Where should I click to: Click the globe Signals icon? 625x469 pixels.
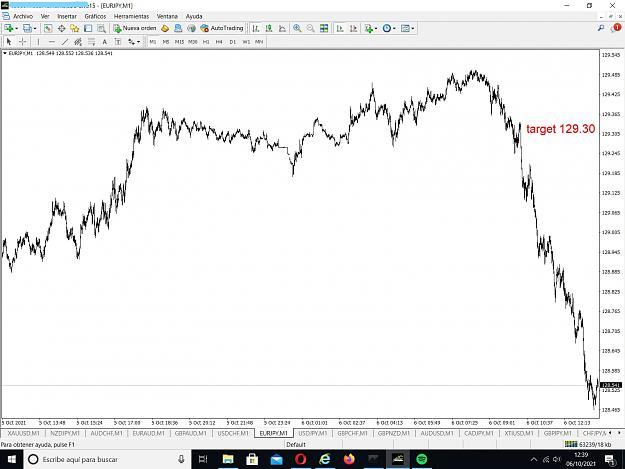tap(192, 28)
